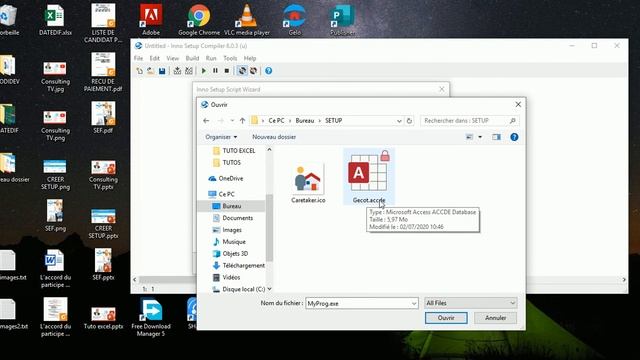Click the Ouvrir button
Screen dimensions: 640x360
[x=446, y=318]
